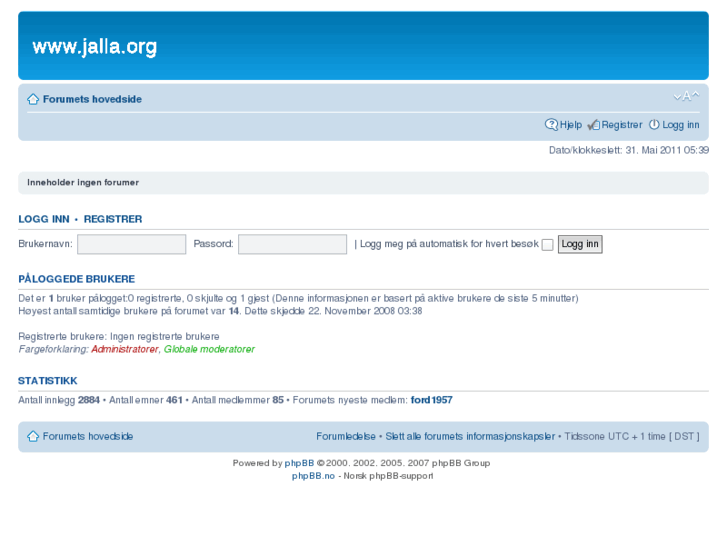Image resolution: width=727 pixels, height=545 pixels.
Task: Click the PÅLOGGEDE BRUKERE heading
Action: coord(77,279)
